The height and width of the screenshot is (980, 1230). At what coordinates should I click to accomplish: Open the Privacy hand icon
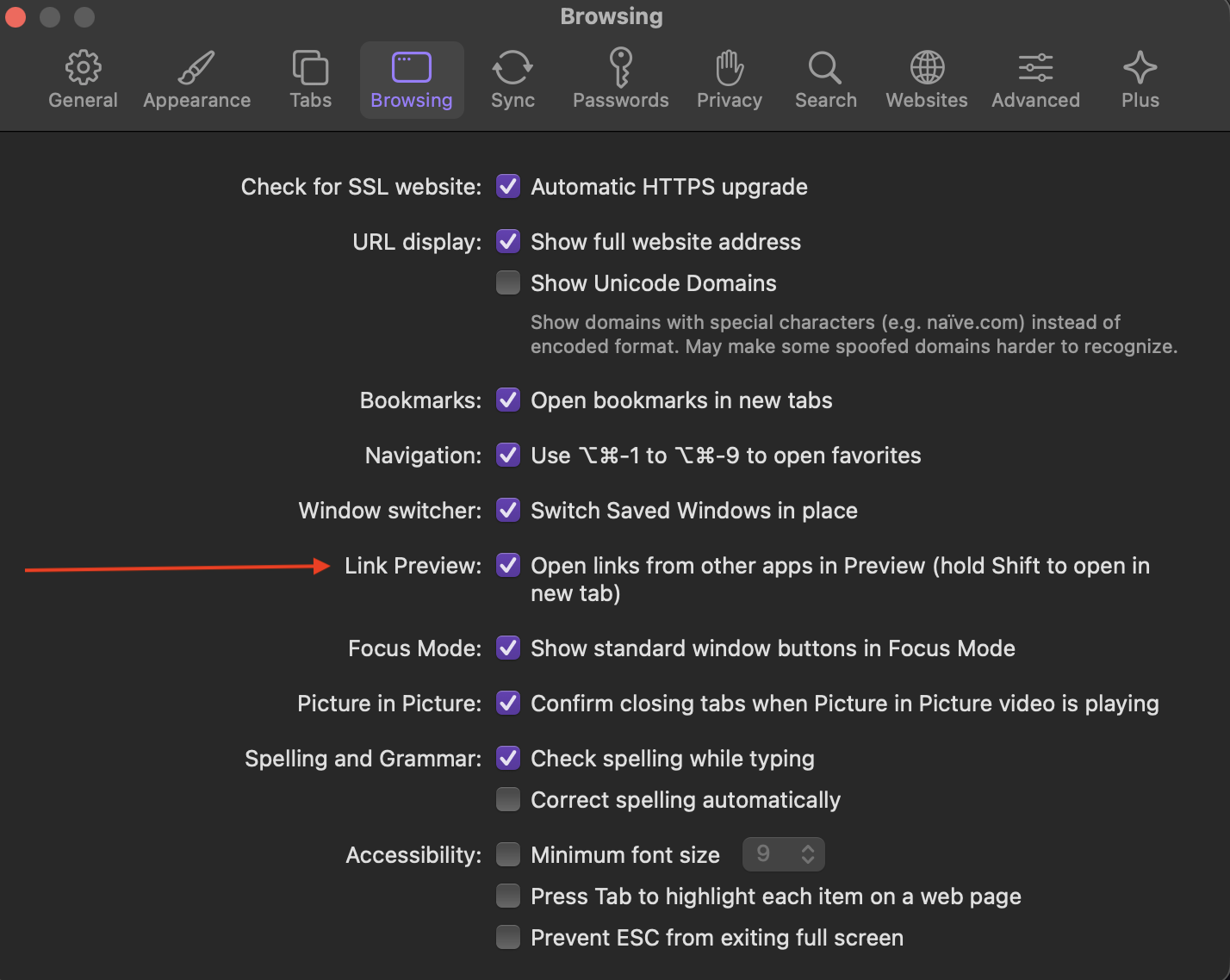click(729, 68)
